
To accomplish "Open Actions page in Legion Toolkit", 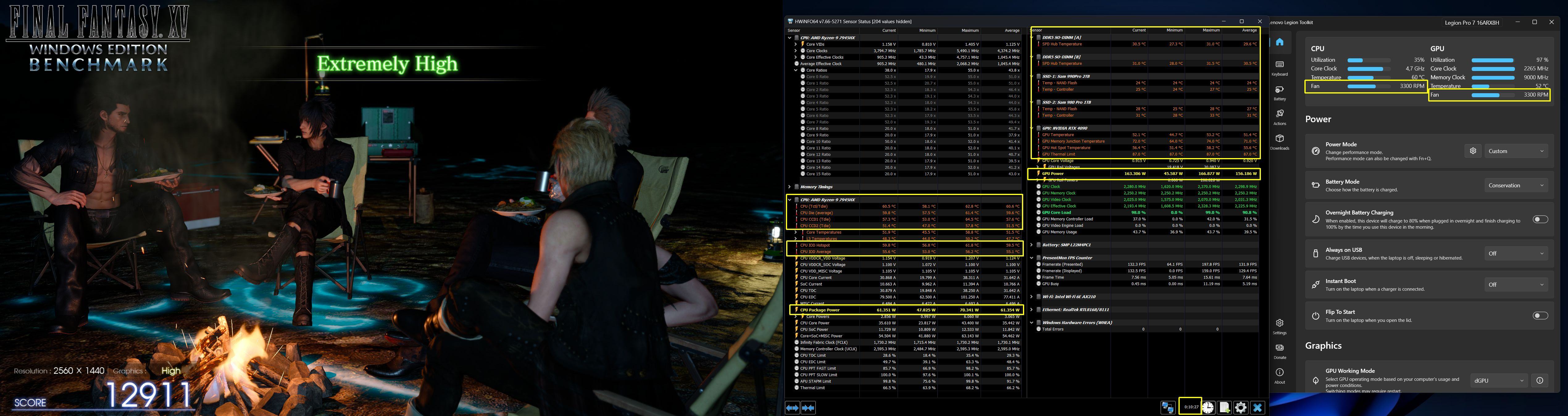I will 1279,117.
